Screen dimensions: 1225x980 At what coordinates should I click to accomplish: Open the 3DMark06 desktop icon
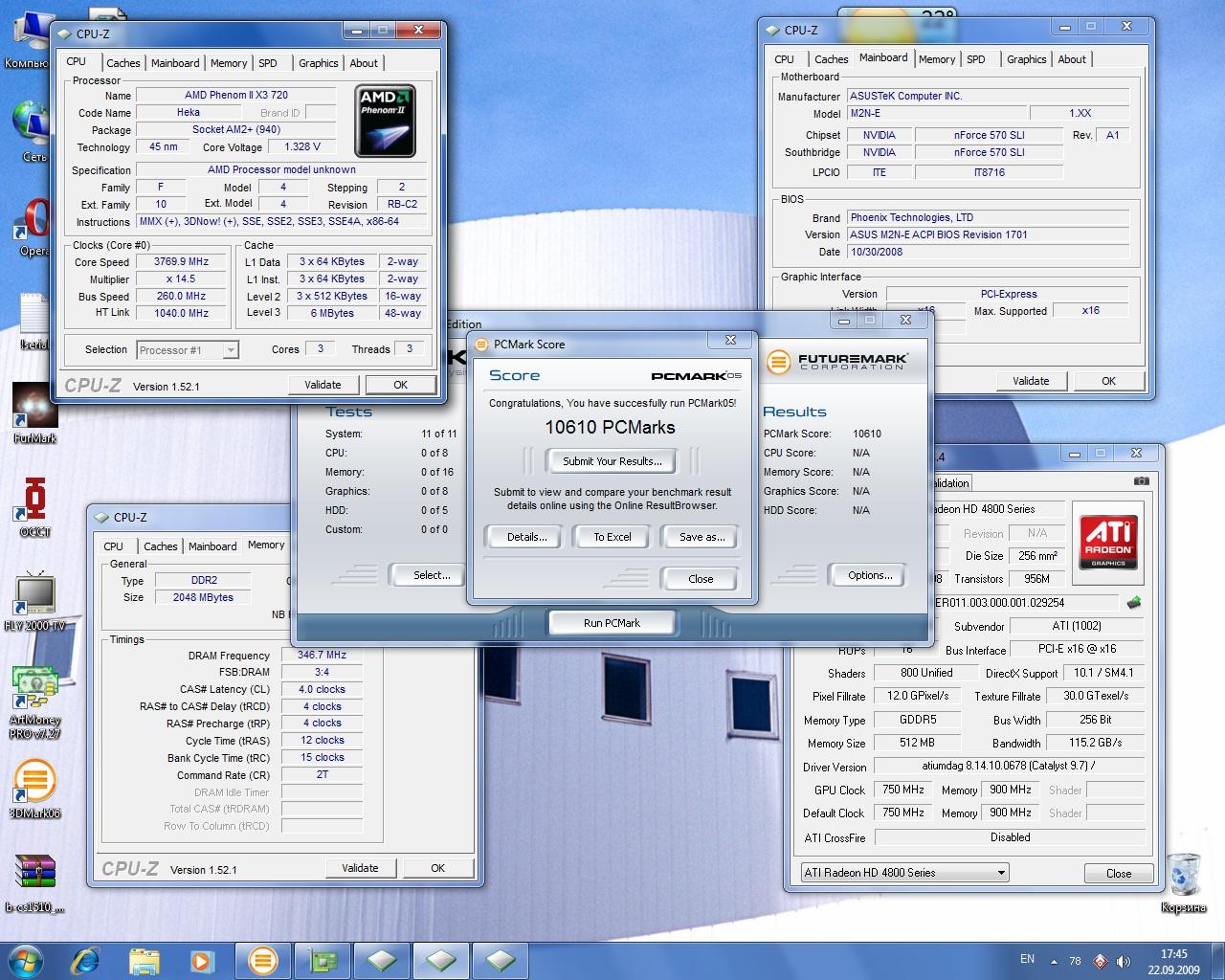tap(34, 789)
